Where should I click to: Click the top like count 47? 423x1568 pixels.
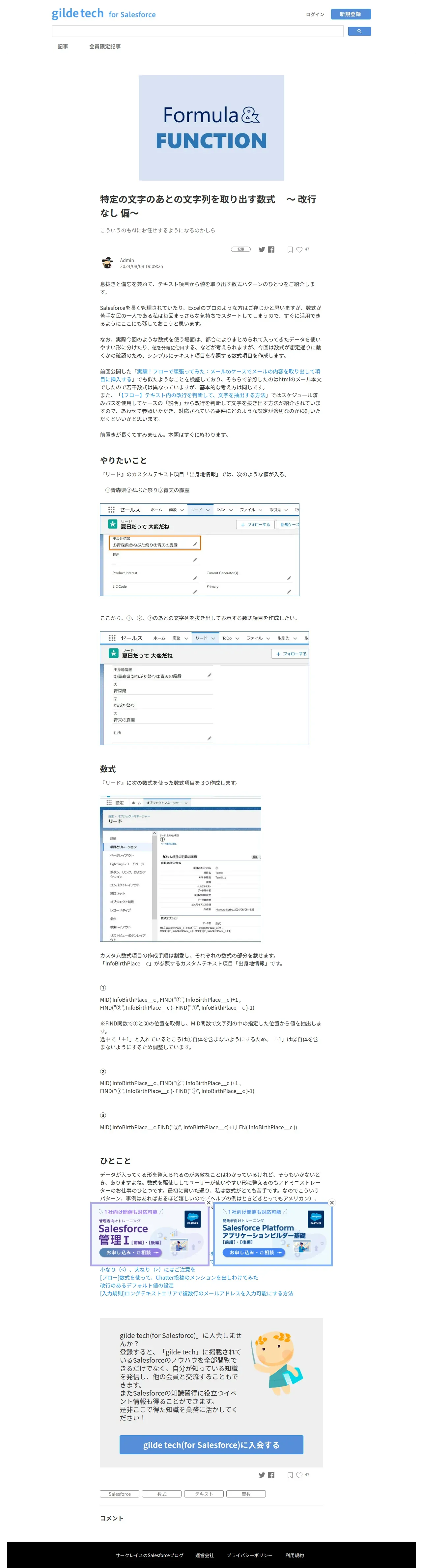pyautogui.click(x=307, y=249)
